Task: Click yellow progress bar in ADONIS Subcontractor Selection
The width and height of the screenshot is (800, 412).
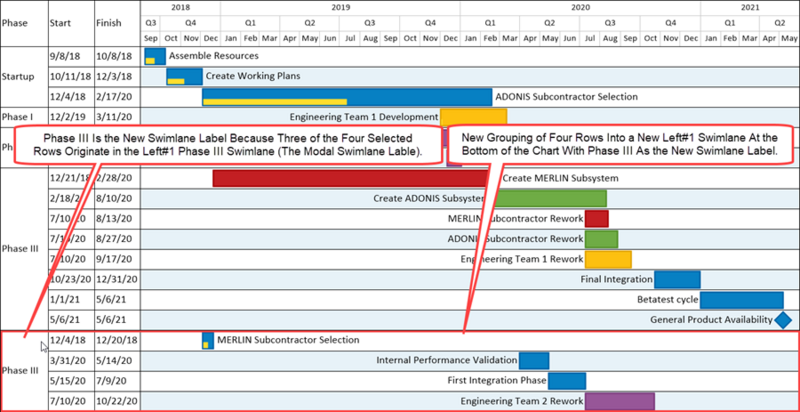Action: point(275,102)
